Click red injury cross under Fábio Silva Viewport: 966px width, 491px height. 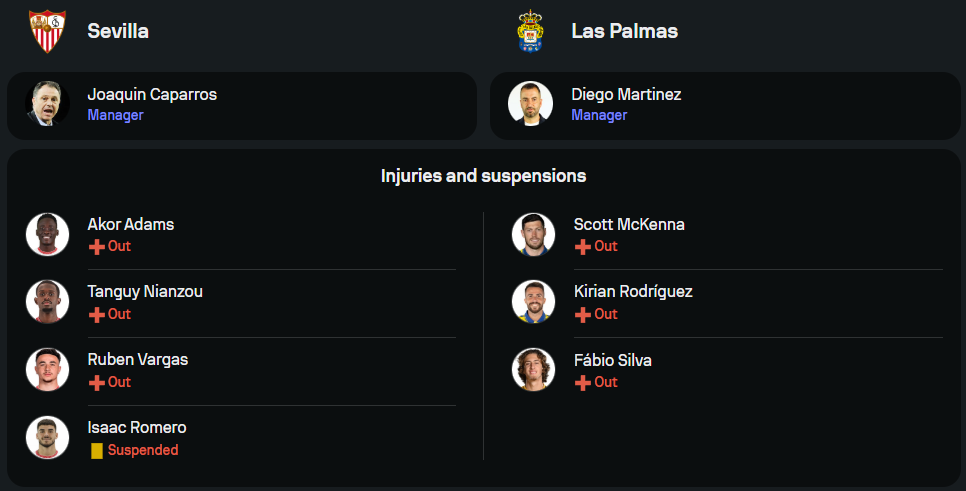(x=583, y=383)
